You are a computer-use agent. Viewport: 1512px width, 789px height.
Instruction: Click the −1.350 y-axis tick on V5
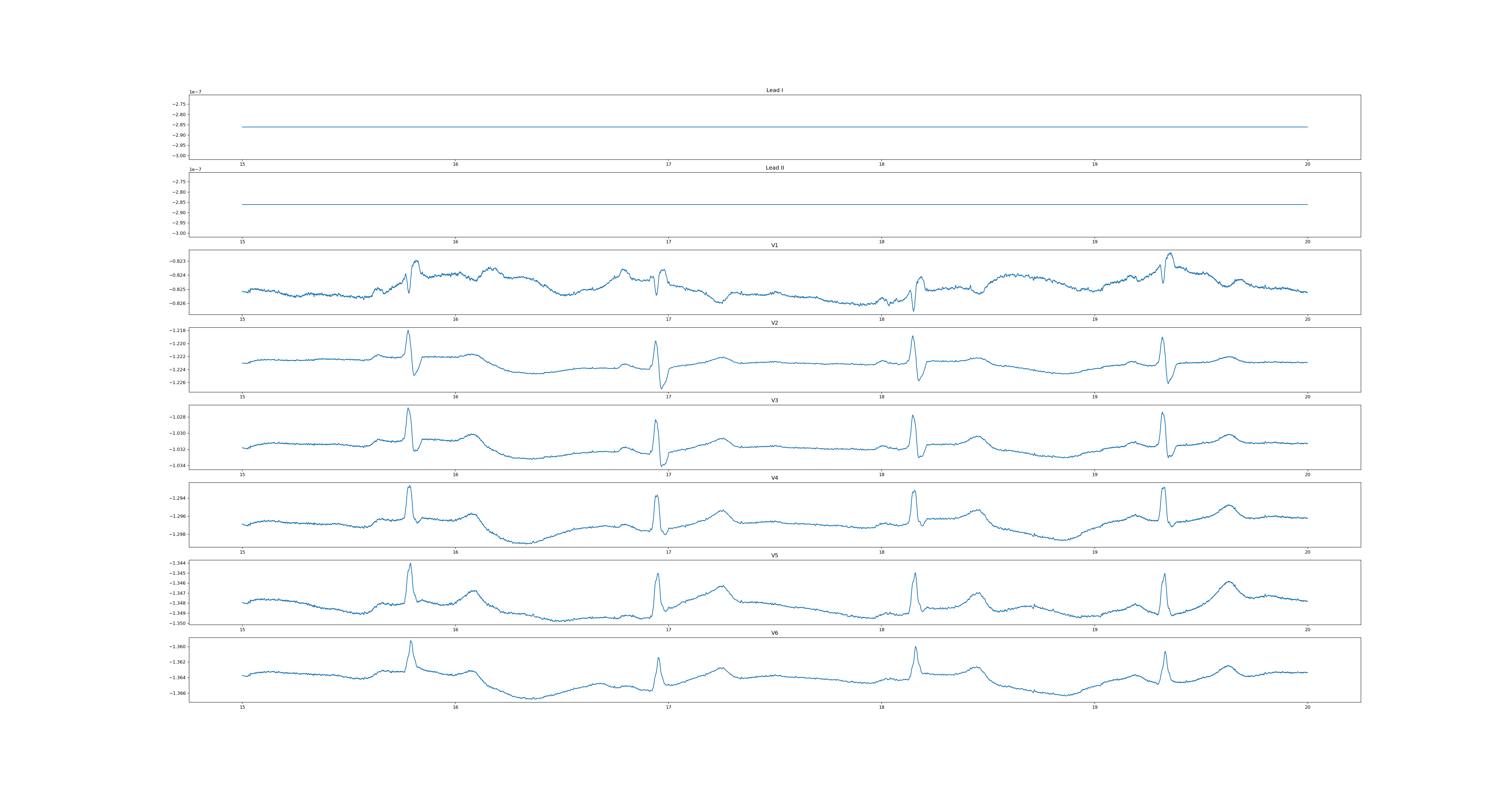point(178,624)
